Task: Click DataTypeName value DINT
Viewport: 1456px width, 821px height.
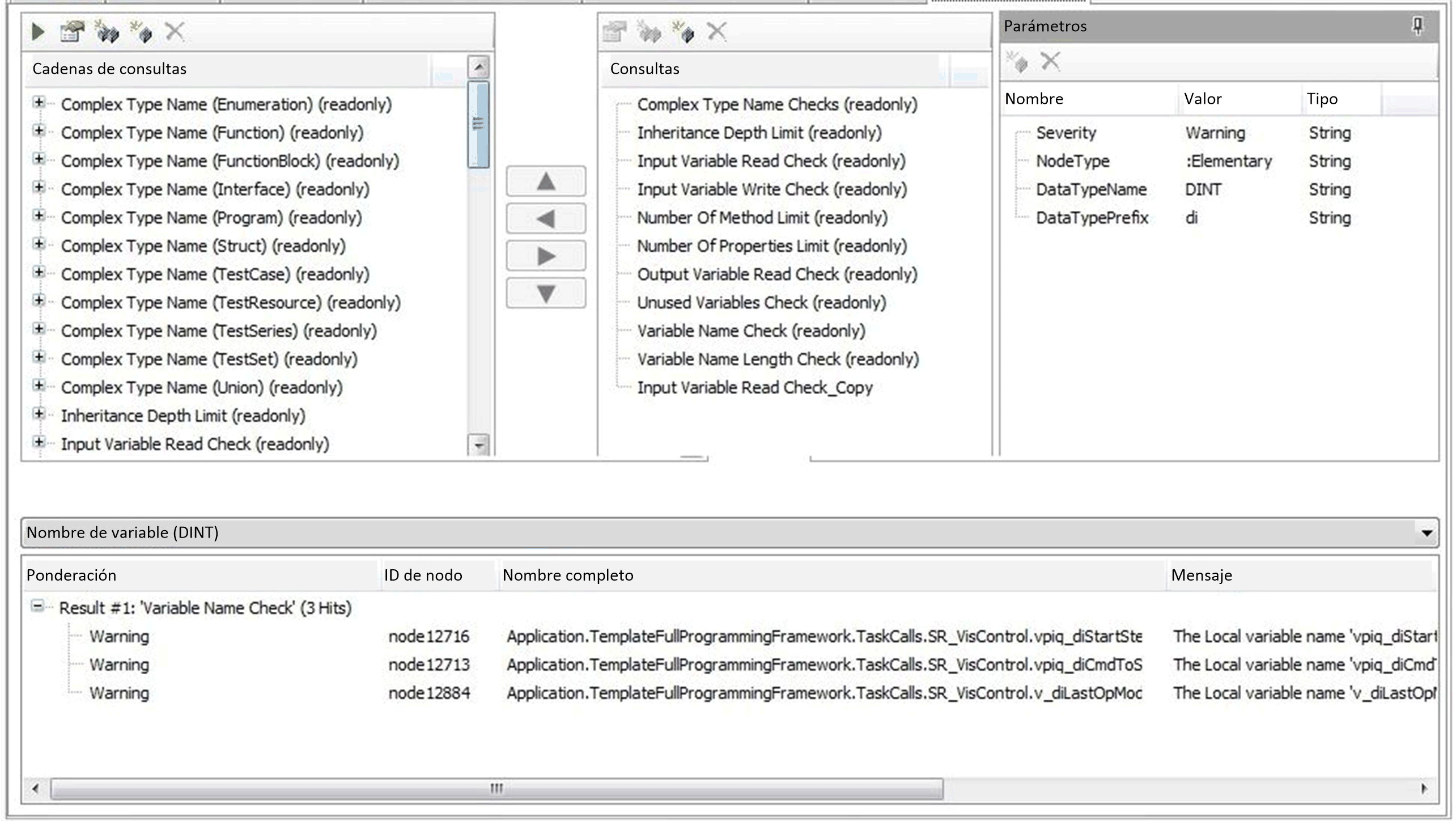Action: click(1203, 189)
